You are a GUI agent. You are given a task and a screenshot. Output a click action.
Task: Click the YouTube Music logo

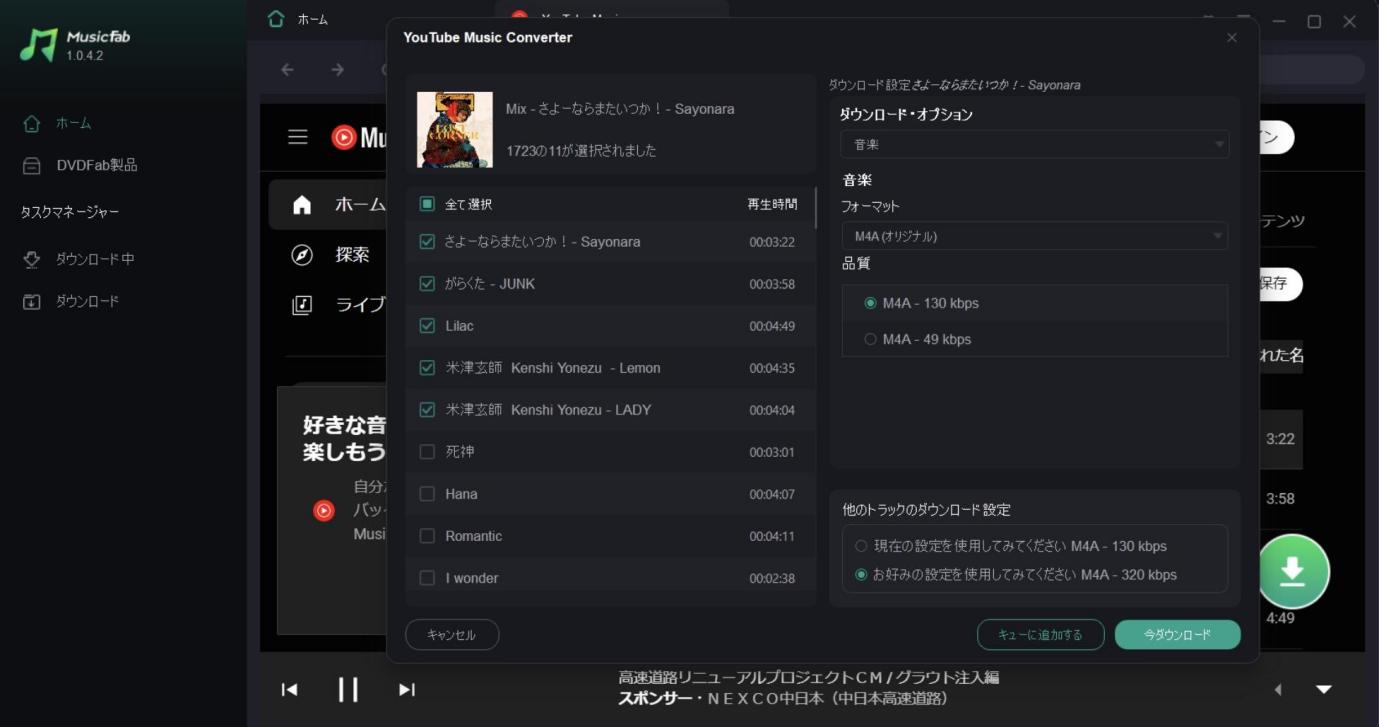tap(360, 137)
